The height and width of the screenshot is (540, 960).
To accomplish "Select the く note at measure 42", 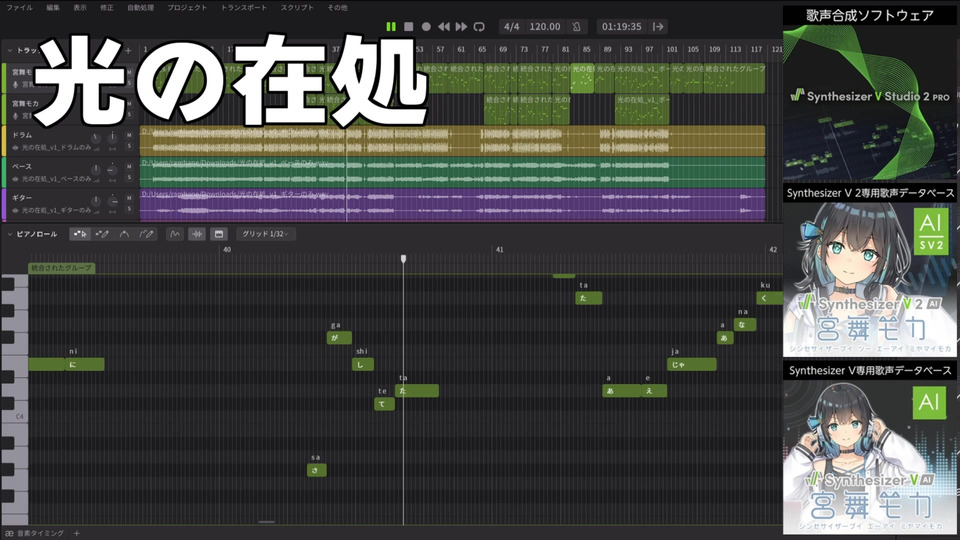I will [x=770, y=298].
